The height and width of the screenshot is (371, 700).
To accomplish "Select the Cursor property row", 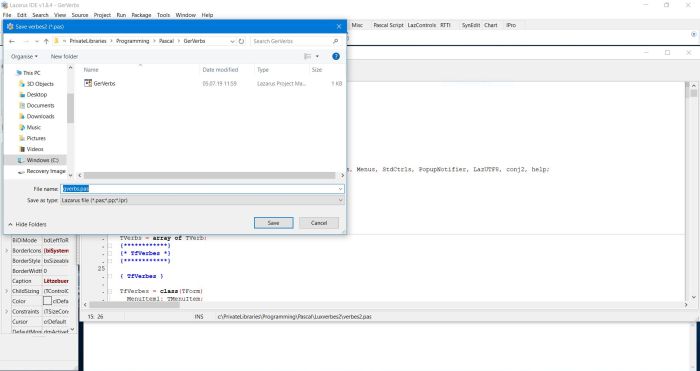I will coord(40,321).
